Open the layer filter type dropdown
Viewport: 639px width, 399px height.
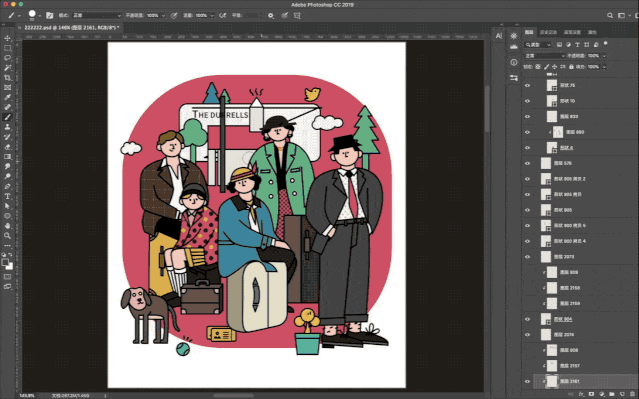(538, 44)
